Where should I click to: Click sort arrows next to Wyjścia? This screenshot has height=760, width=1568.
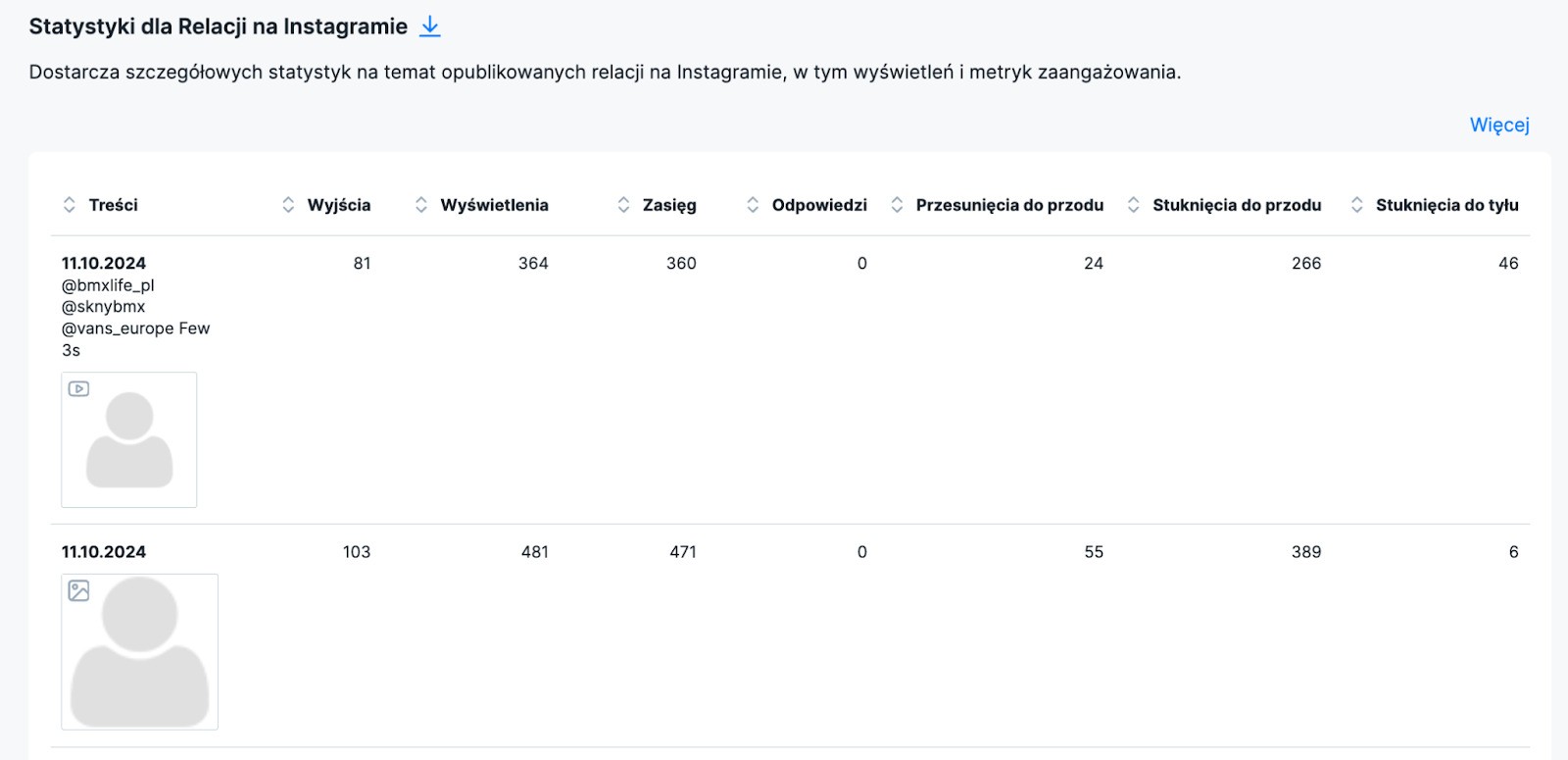[x=288, y=205]
